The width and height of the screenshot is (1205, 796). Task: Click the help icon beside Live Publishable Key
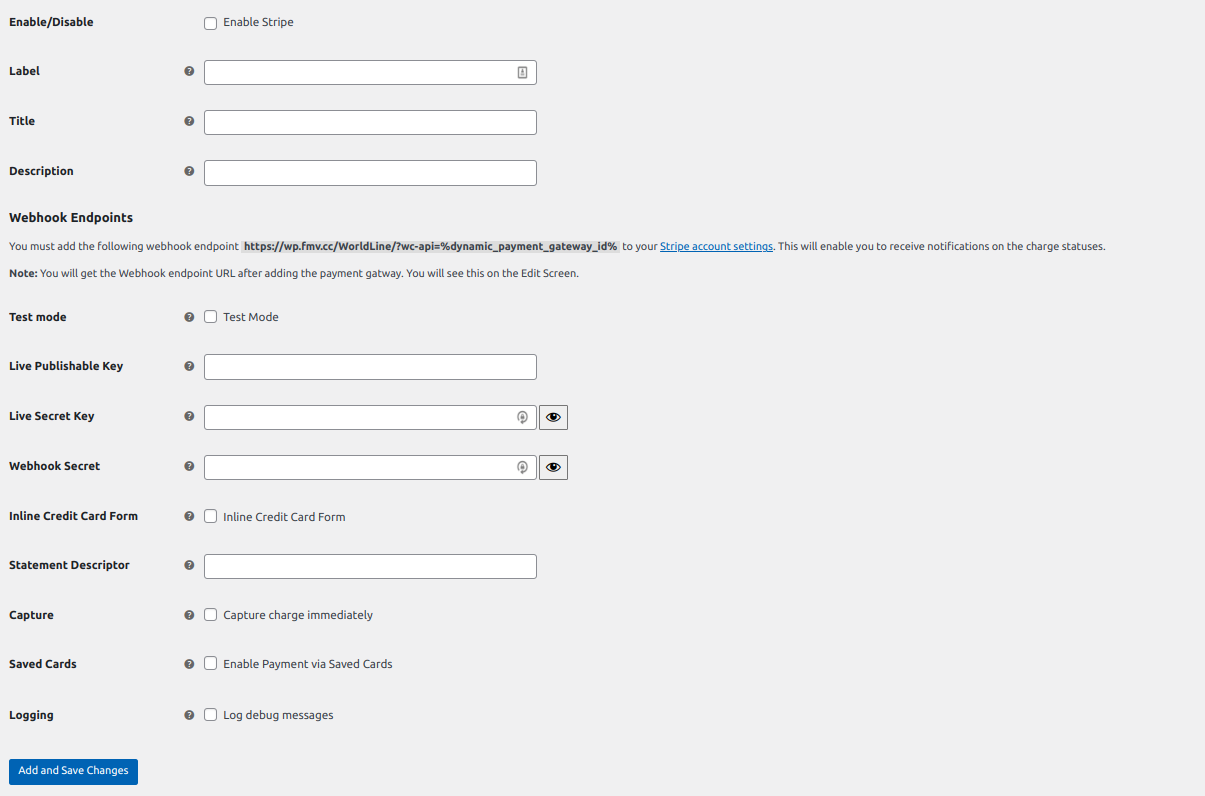tap(189, 367)
